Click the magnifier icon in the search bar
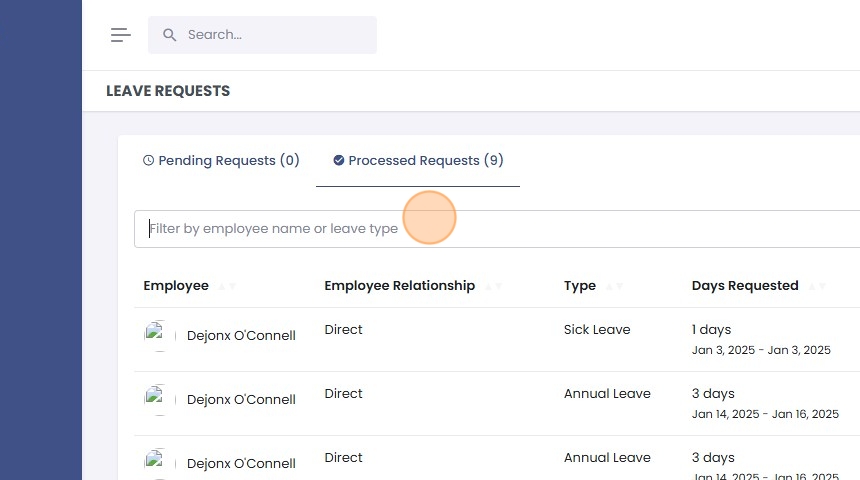The height and width of the screenshot is (480, 860). pyautogui.click(x=170, y=35)
